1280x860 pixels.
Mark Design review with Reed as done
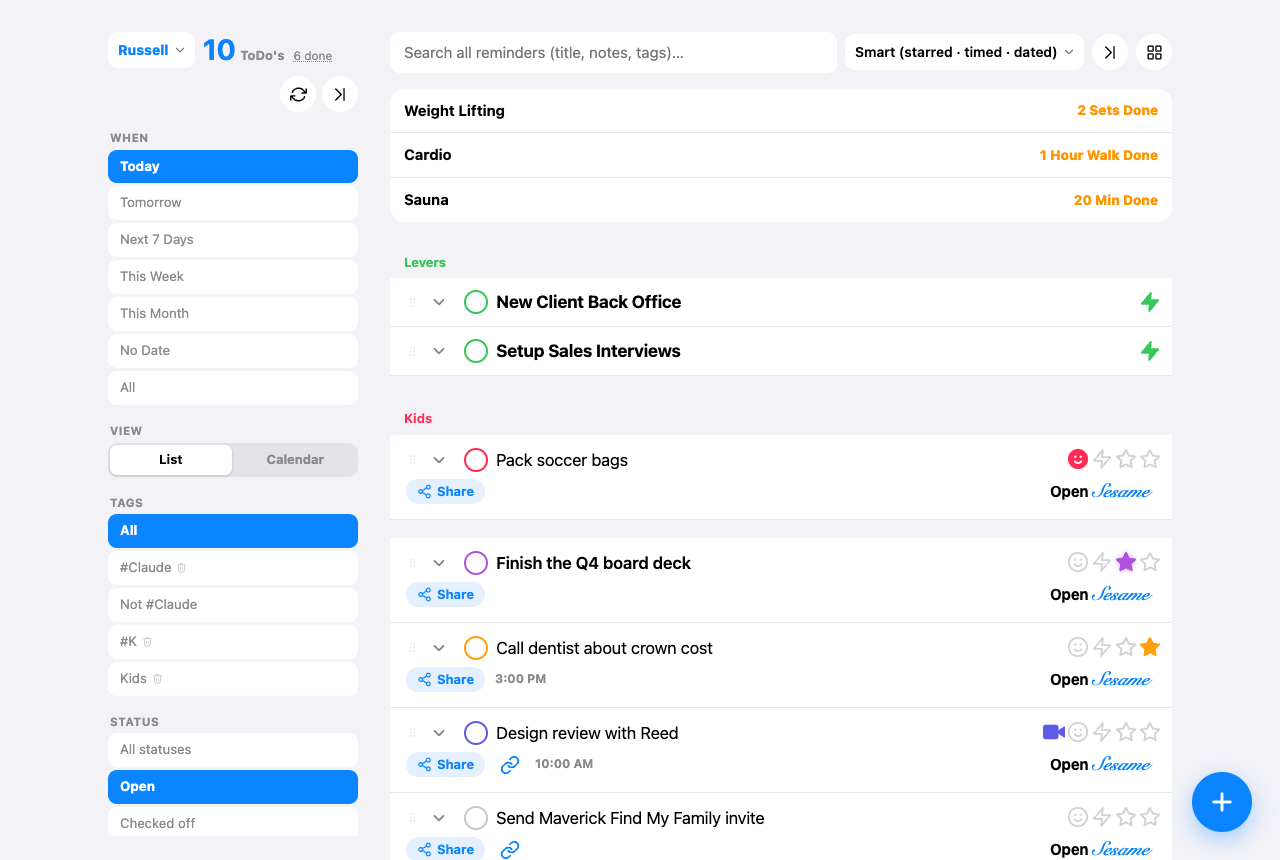476,733
